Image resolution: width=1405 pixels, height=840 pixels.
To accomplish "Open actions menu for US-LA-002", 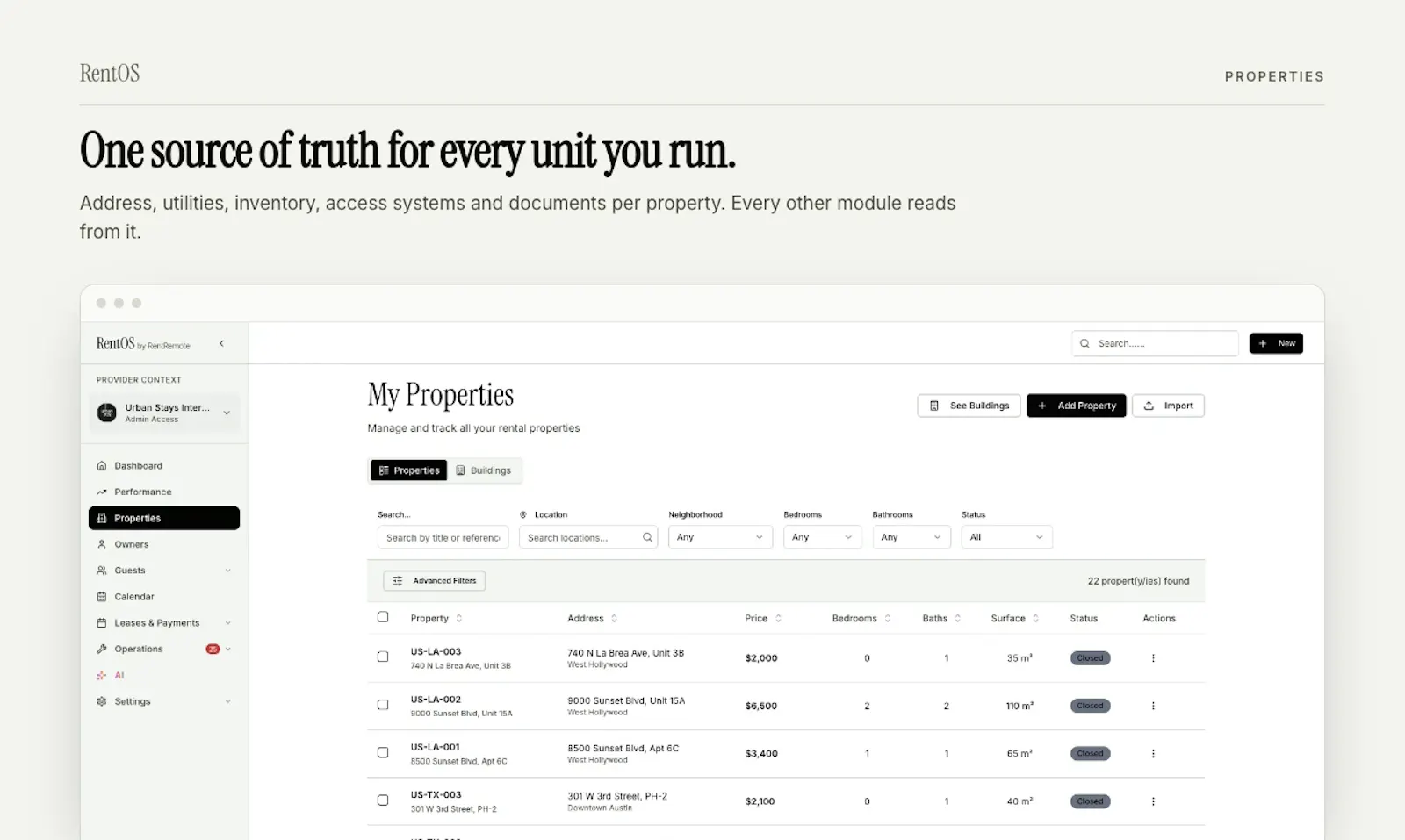I will (1153, 706).
